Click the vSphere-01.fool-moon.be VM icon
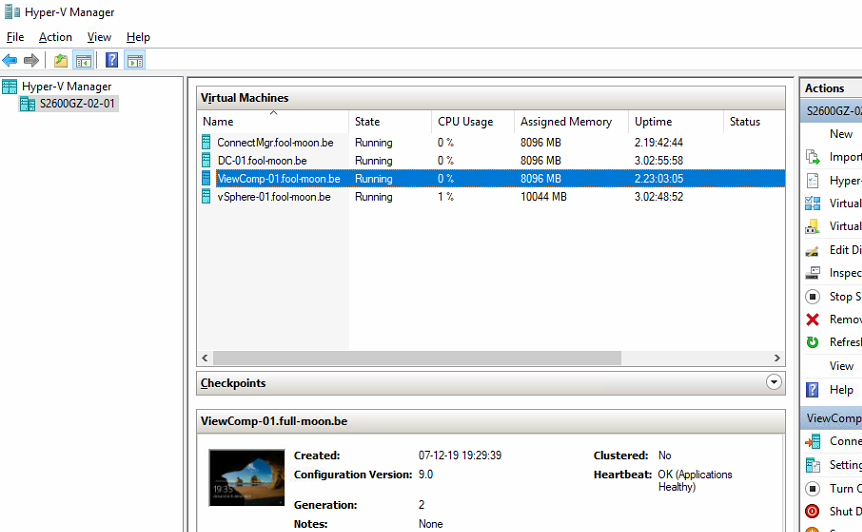Viewport: 862px width, 532px height. 206,197
